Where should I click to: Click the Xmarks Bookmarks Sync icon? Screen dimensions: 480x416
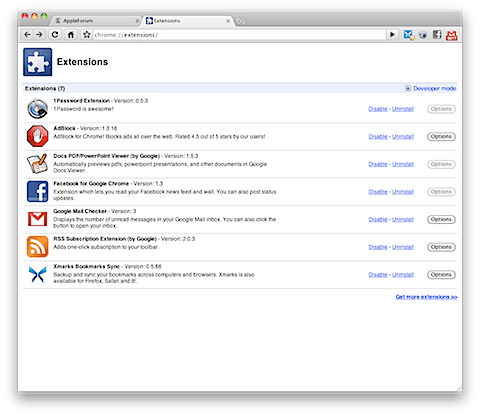click(37, 274)
